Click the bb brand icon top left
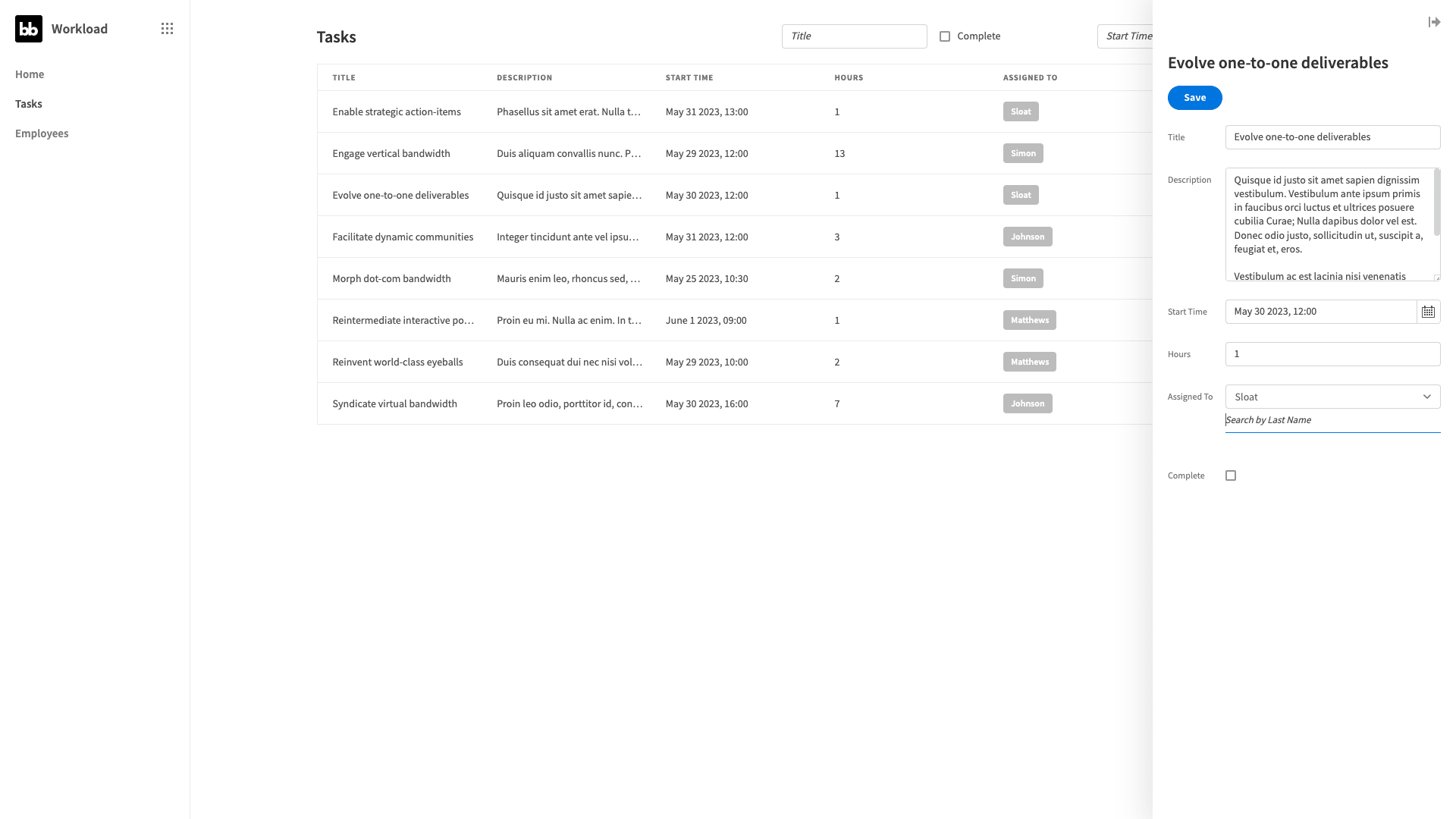 coord(29,29)
